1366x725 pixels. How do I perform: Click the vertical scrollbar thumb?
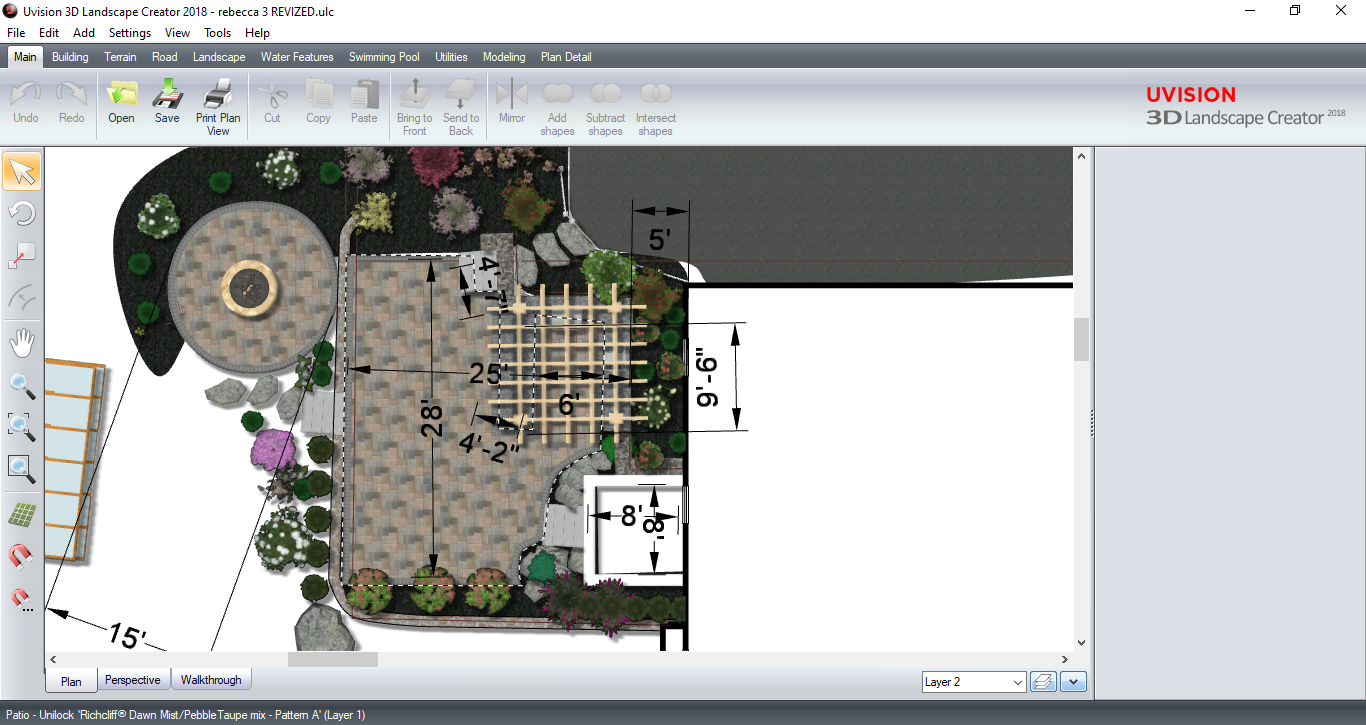point(1081,339)
